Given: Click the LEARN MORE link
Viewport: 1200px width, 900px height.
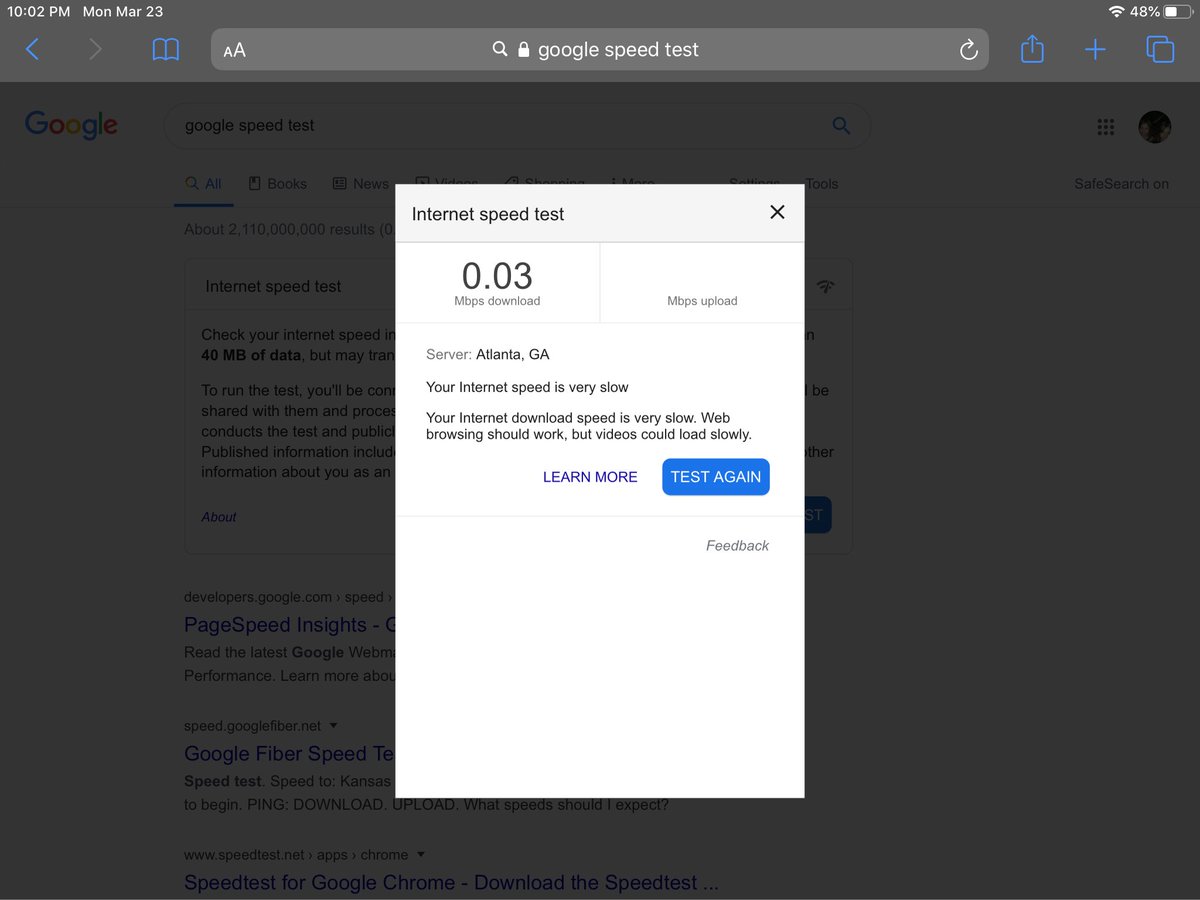Looking at the screenshot, I should pyautogui.click(x=590, y=477).
